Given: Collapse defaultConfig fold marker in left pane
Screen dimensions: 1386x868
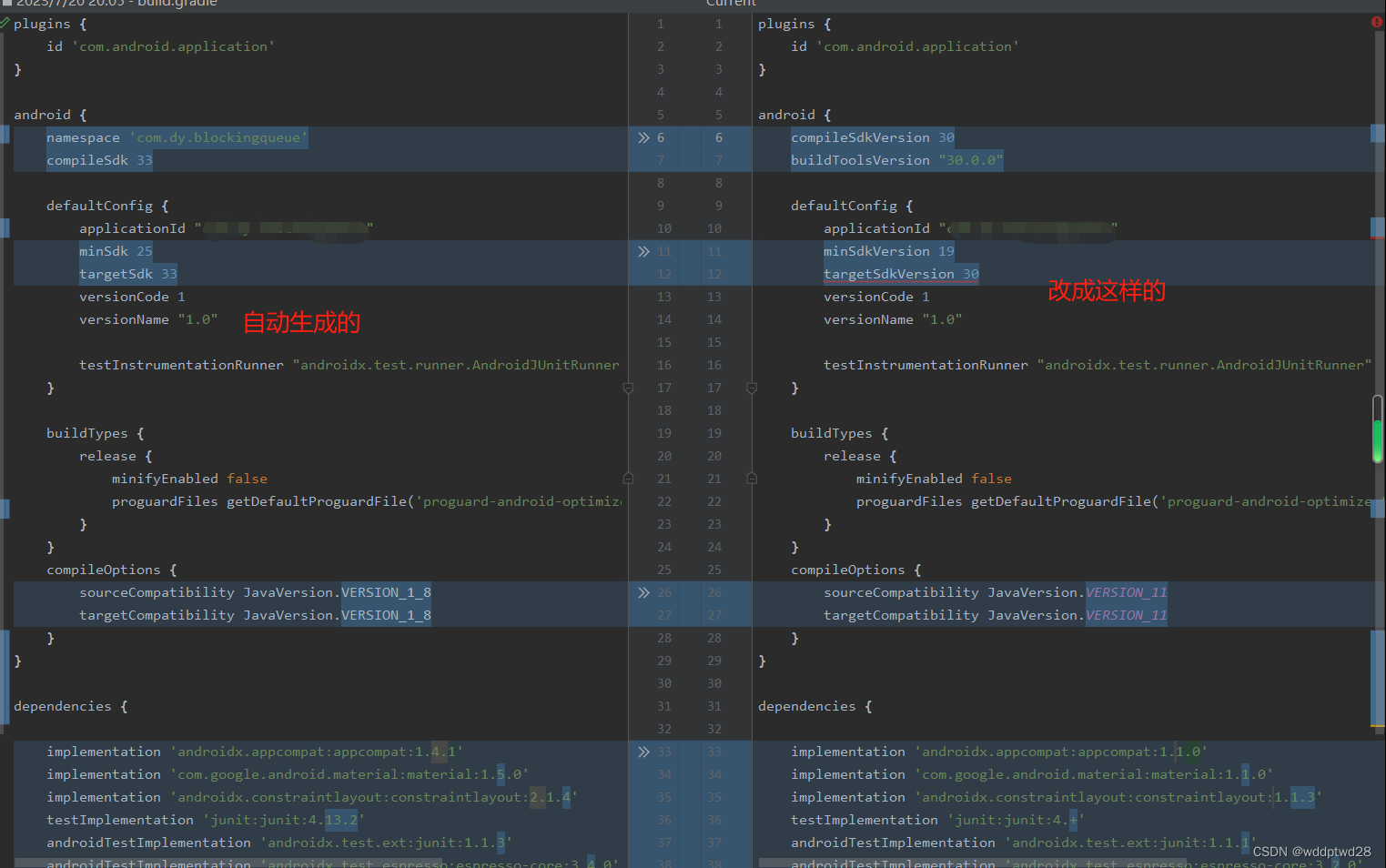Looking at the screenshot, I should point(628,389).
